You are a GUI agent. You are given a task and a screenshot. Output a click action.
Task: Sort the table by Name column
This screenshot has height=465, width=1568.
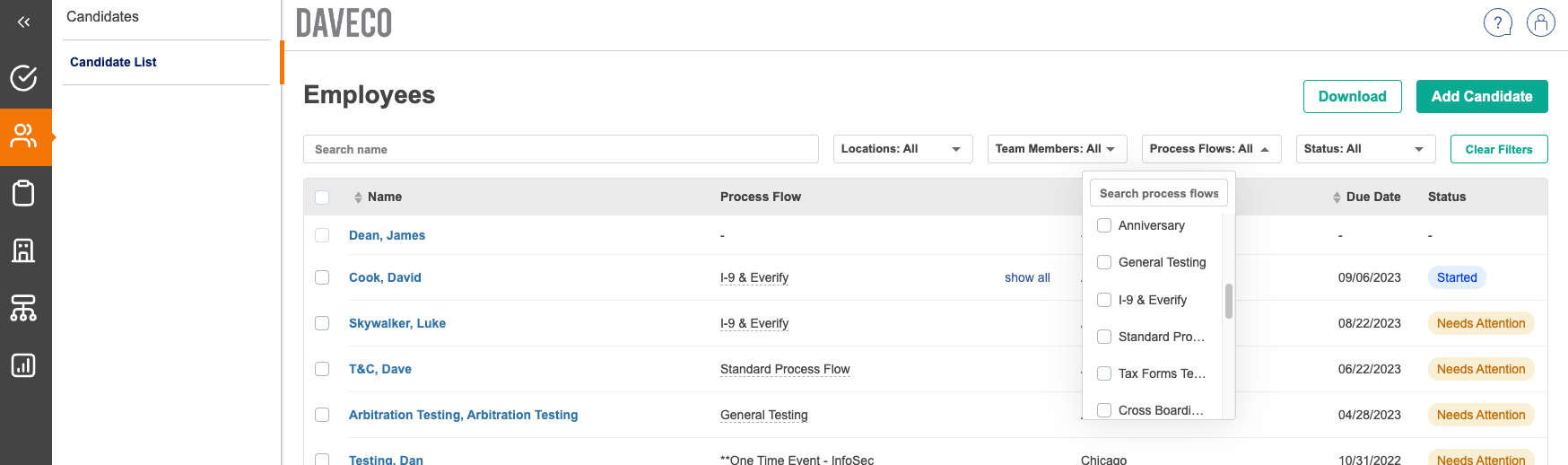tap(384, 197)
